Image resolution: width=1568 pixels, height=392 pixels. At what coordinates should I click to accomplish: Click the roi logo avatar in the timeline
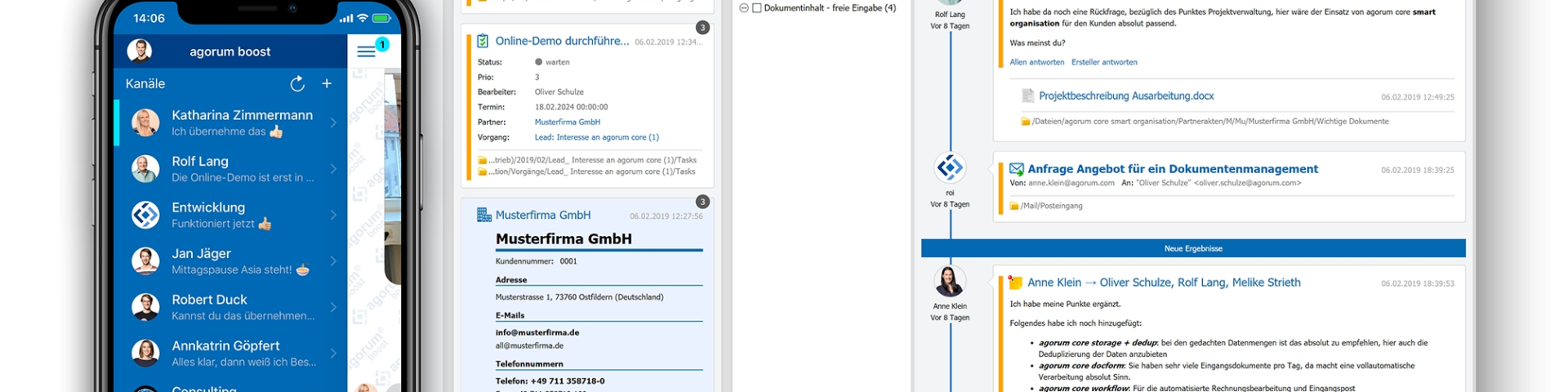pyautogui.click(x=950, y=168)
